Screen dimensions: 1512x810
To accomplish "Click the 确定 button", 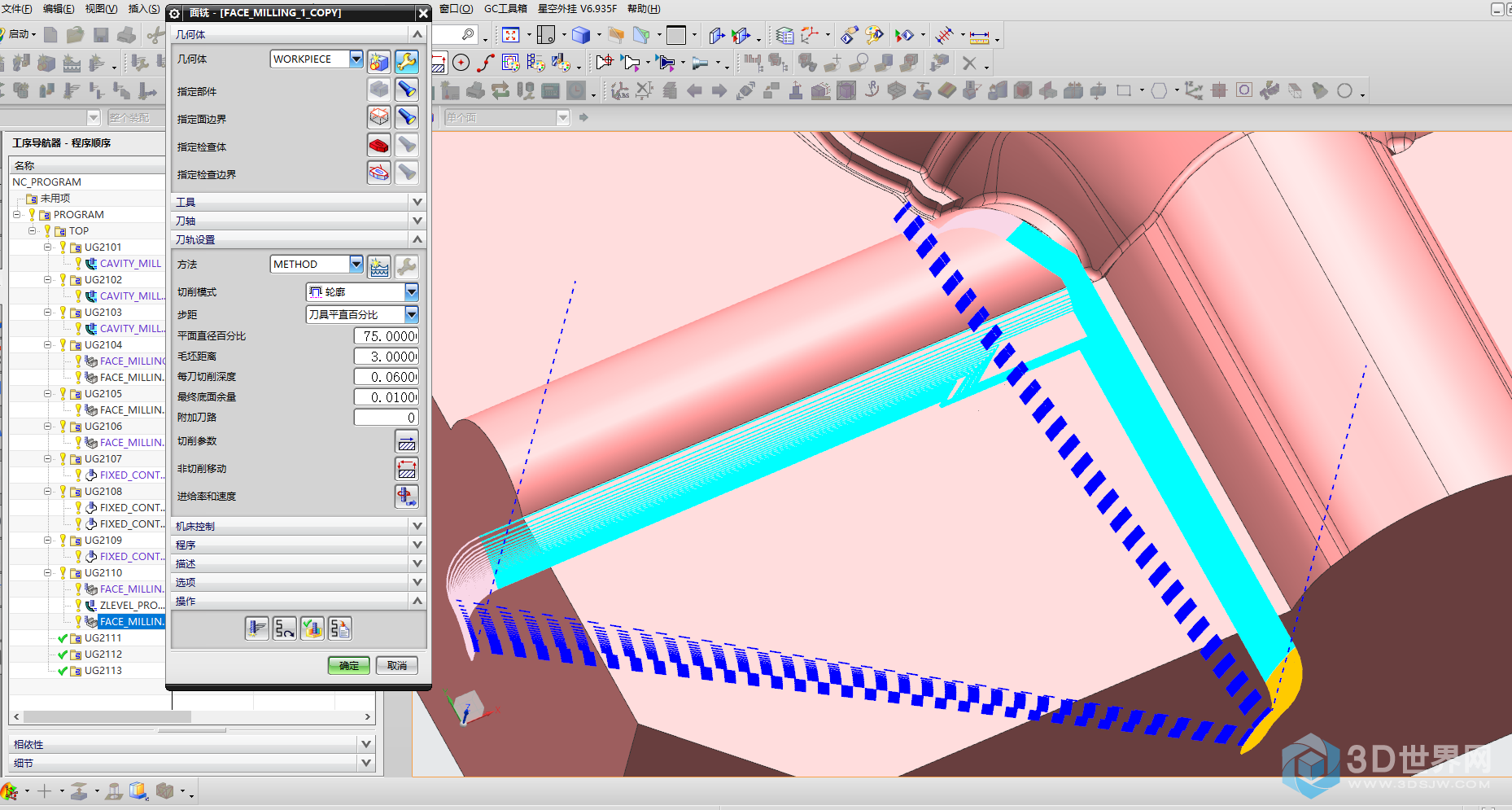I will (349, 665).
